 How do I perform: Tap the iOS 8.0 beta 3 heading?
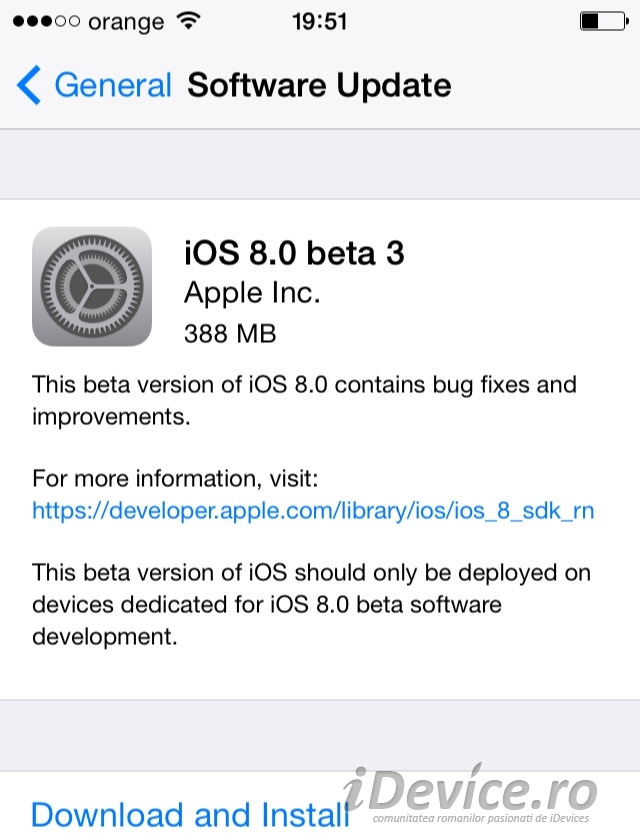(x=294, y=252)
